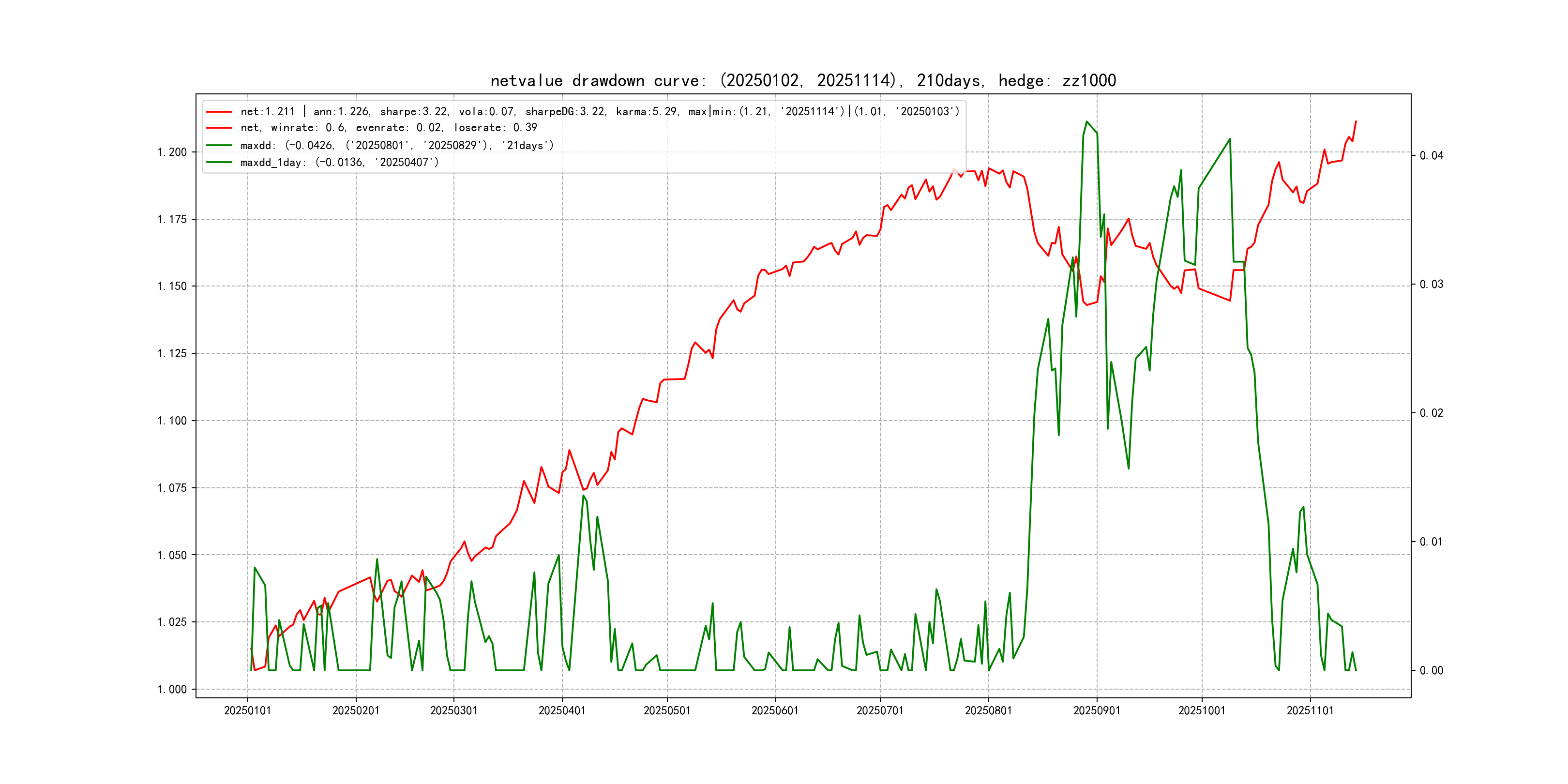This screenshot has height=784, width=1568.
Task: Click the chart title text
Action: [x=803, y=80]
